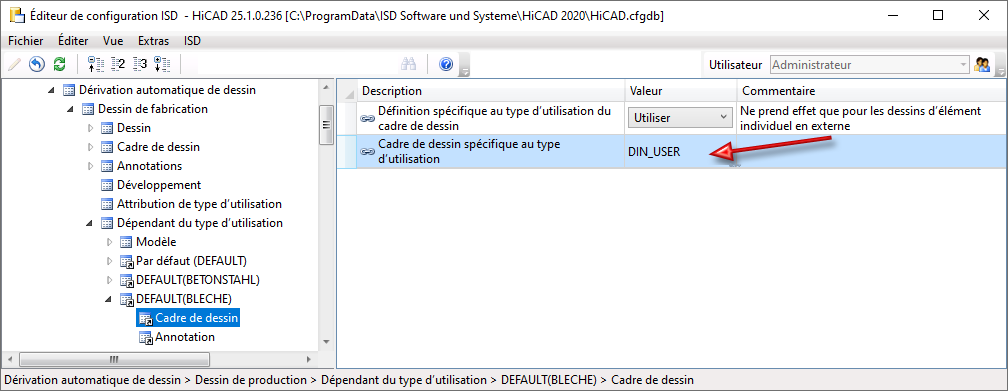Image resolution: width=1008 pixels, height=391 pixels.
Task: Expand the Modèle tree node
Action: click(109, 242)
